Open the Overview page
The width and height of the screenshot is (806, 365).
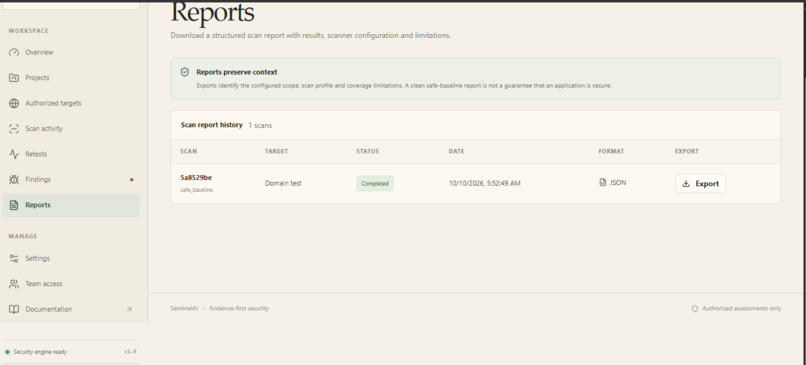[x=70, y=52]
